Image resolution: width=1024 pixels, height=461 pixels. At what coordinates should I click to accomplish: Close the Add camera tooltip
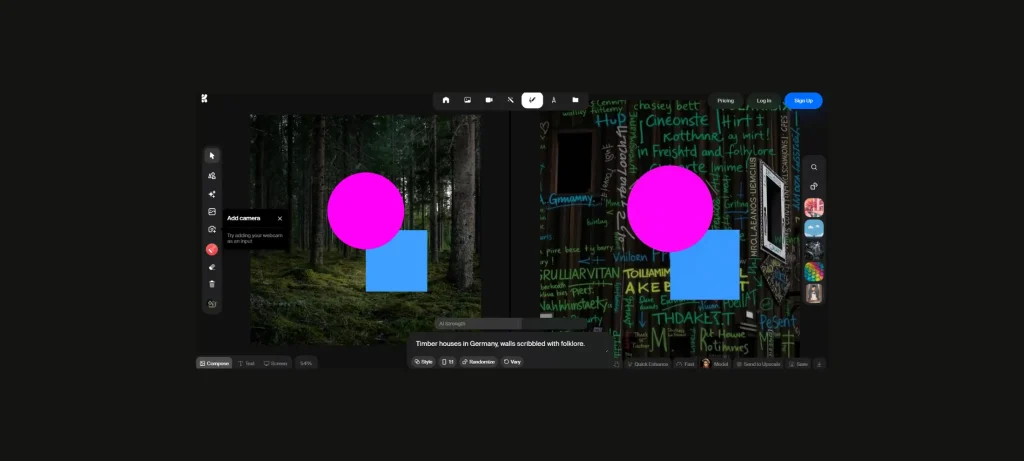click(280, 218)
